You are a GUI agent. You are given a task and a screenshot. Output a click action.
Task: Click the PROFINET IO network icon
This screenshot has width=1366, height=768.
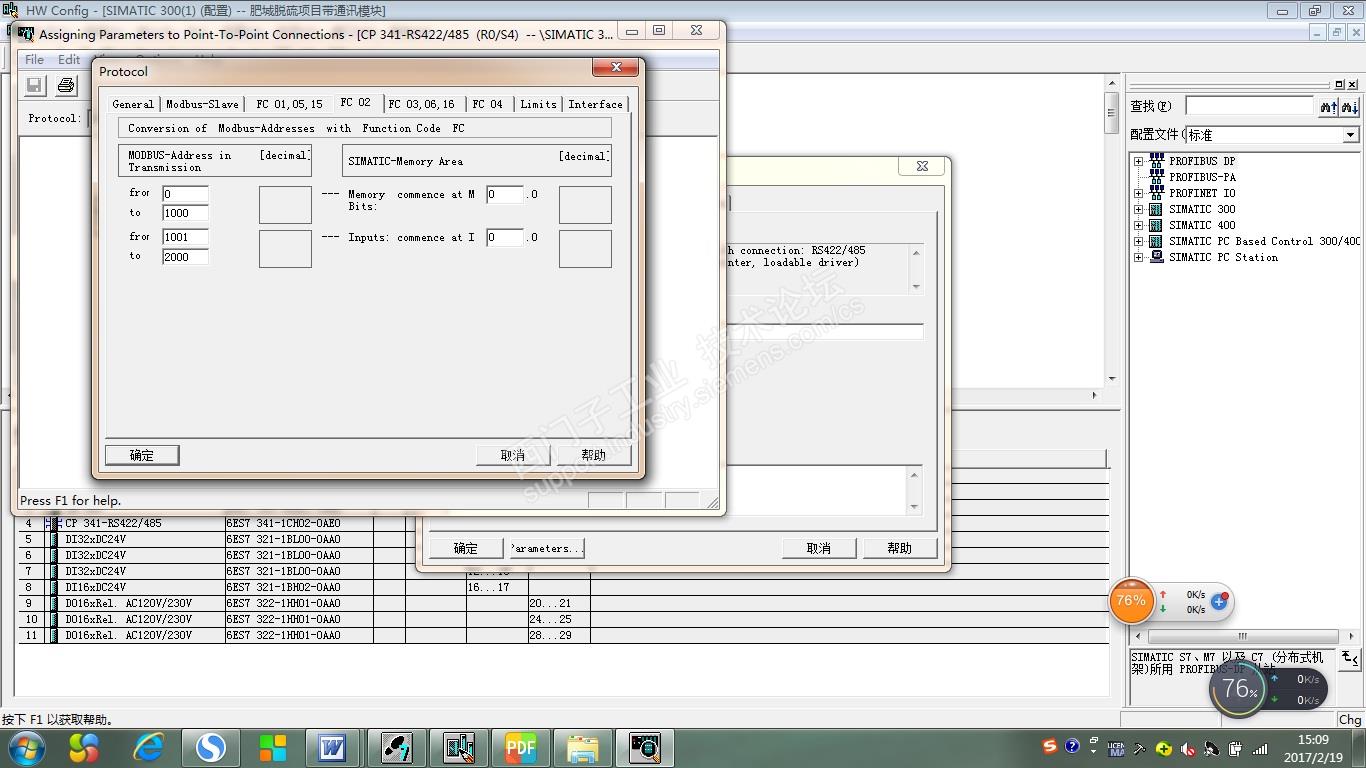pos(1156,192)
